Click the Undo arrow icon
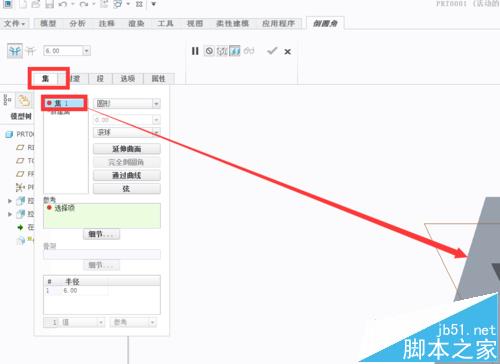 63,4
